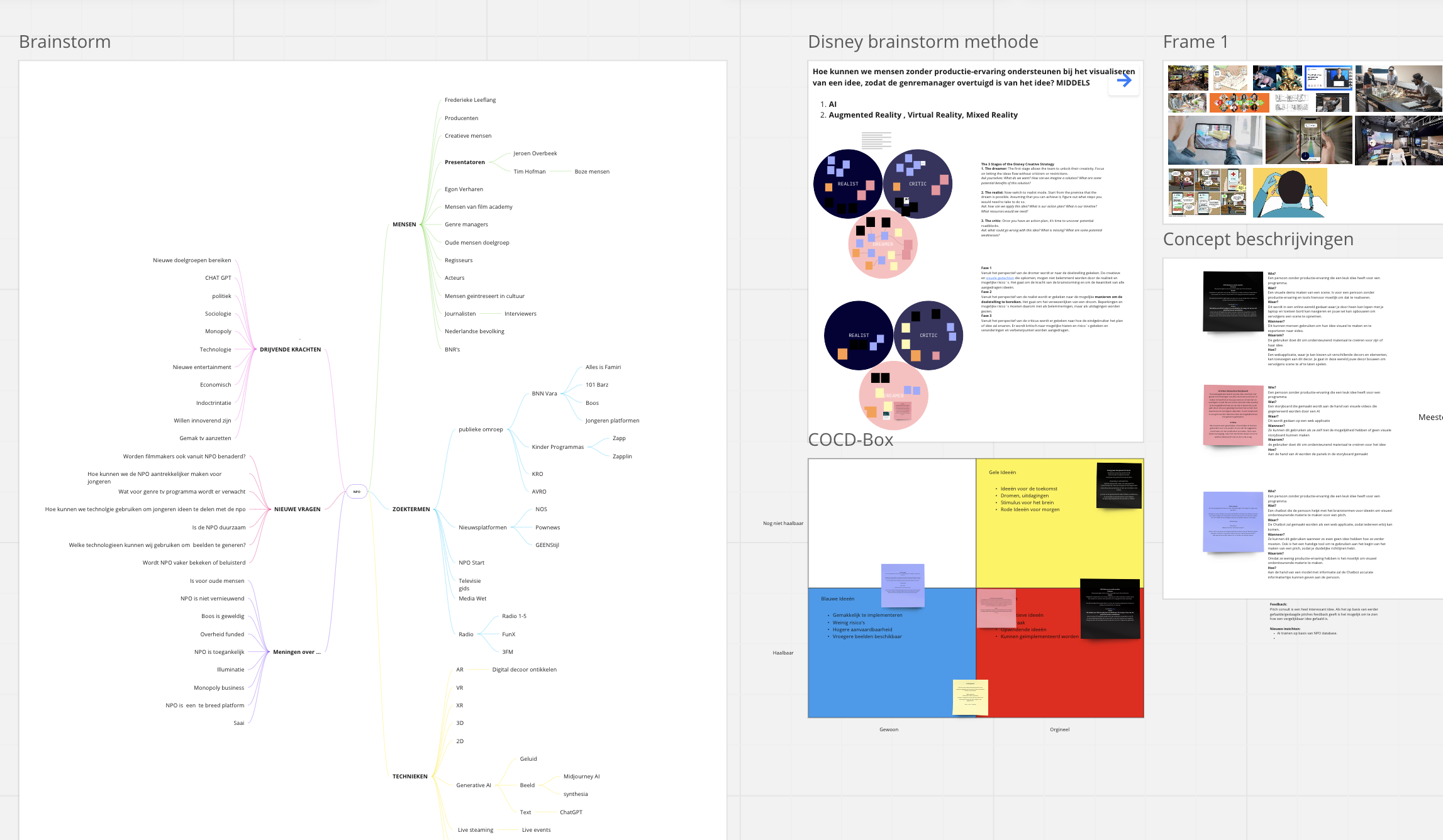Viewport: 1443px width, 840px height.
Task: Click the 'publieke omroep' mind map node
Action: point(481,429)
